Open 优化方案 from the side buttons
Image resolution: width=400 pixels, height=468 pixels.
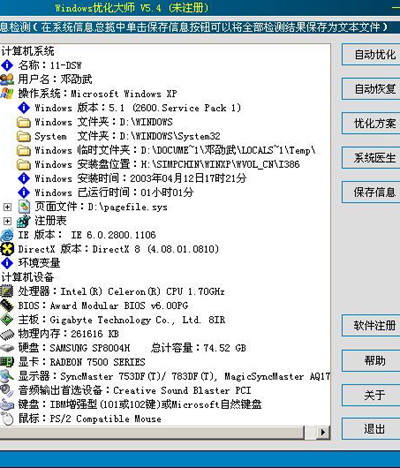(371, 123)
